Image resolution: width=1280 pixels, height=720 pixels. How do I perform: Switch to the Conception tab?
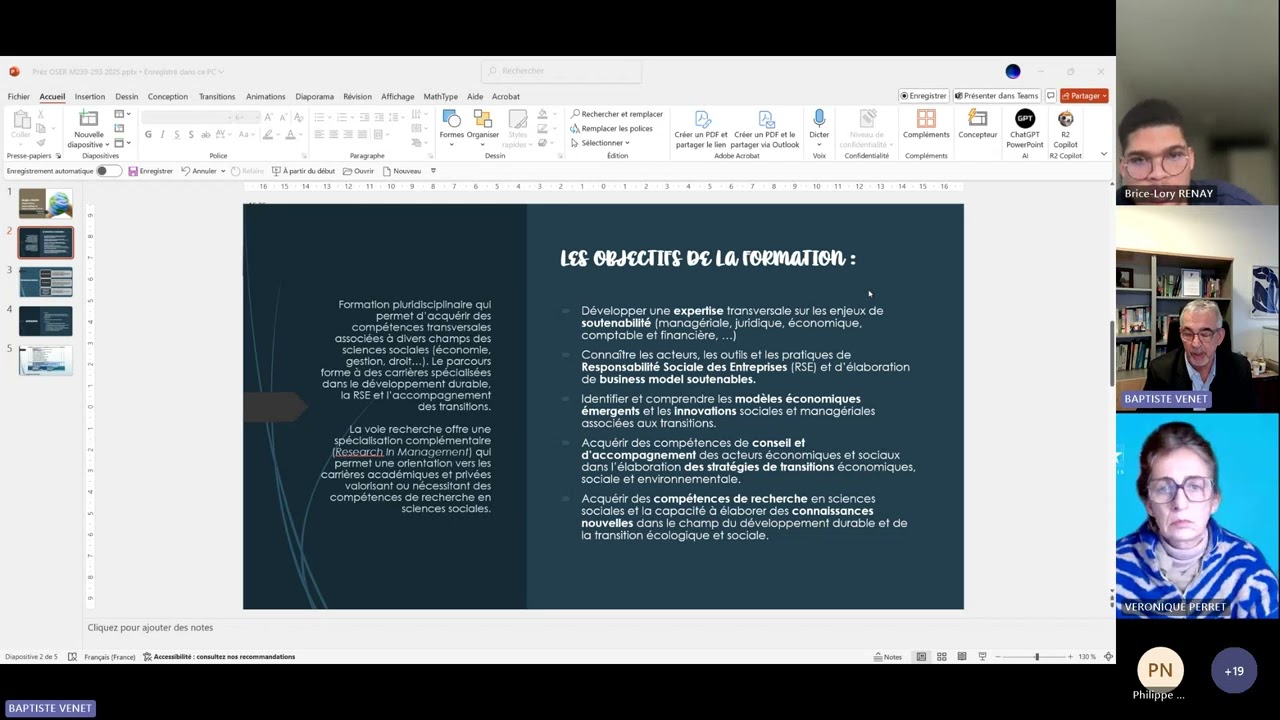(x=168, y=97)
